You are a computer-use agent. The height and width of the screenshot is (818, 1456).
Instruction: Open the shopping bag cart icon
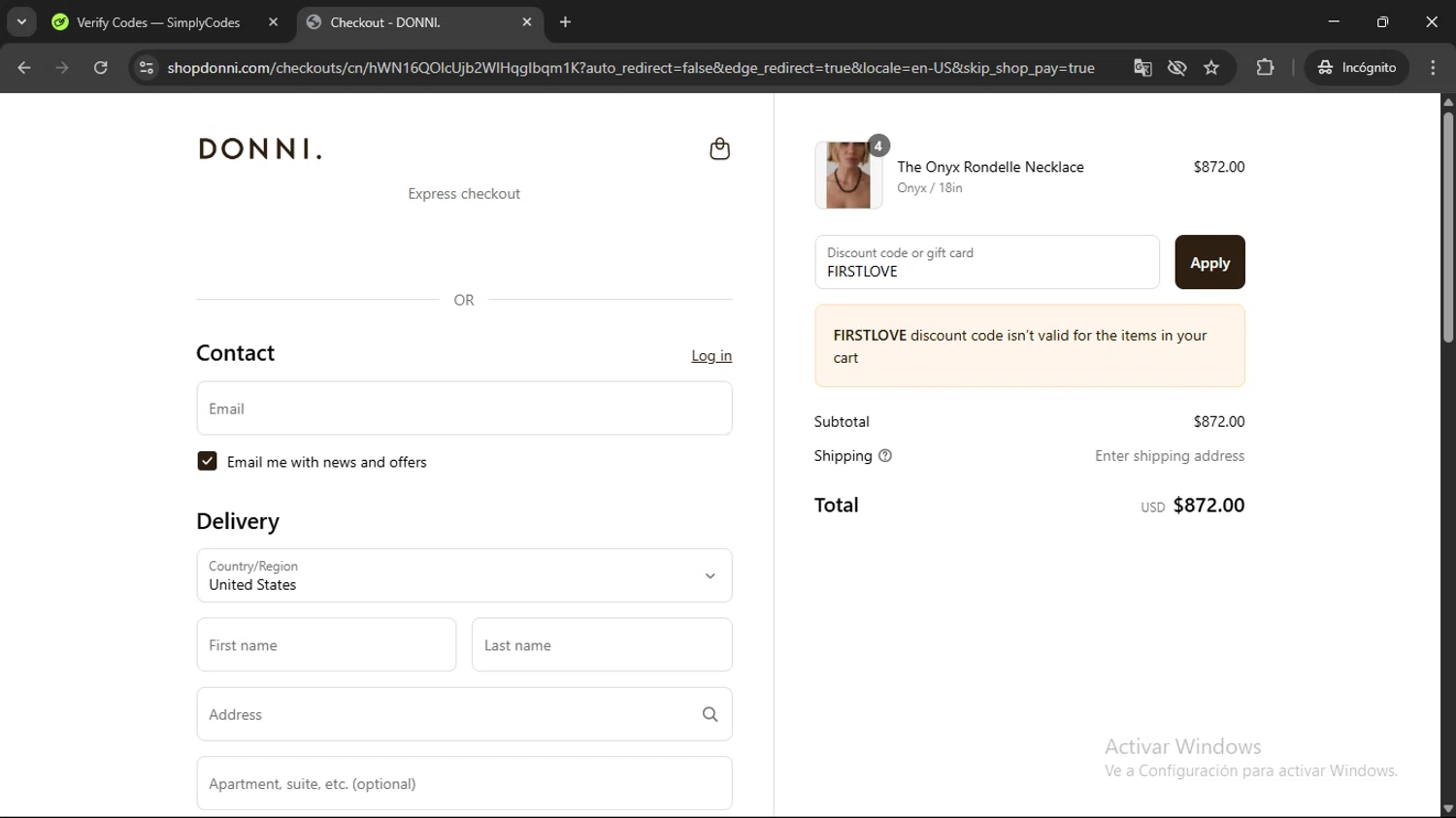click(x=719, y=148)
